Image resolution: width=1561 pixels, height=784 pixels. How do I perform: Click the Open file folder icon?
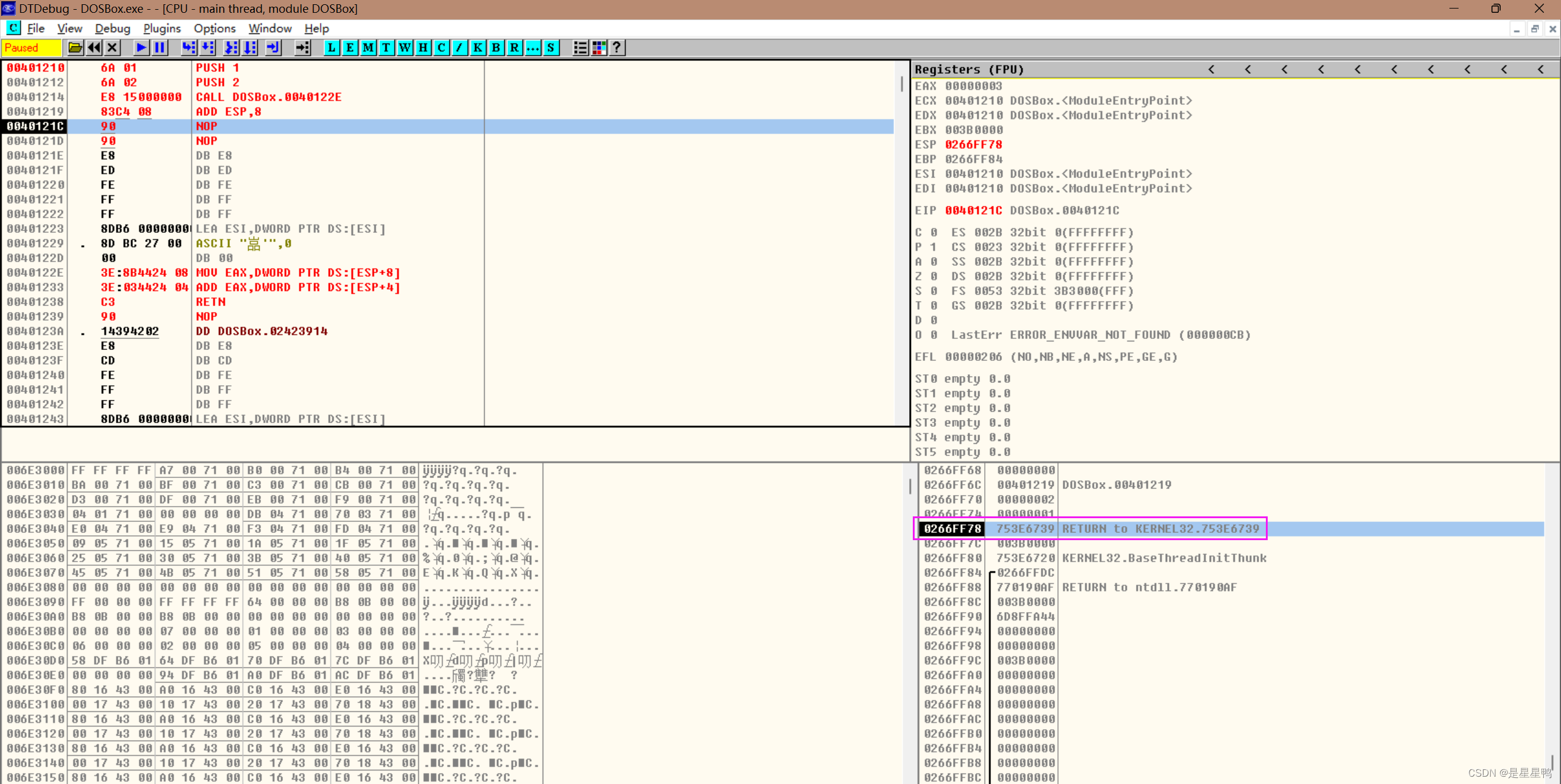(x=75, y=48)
